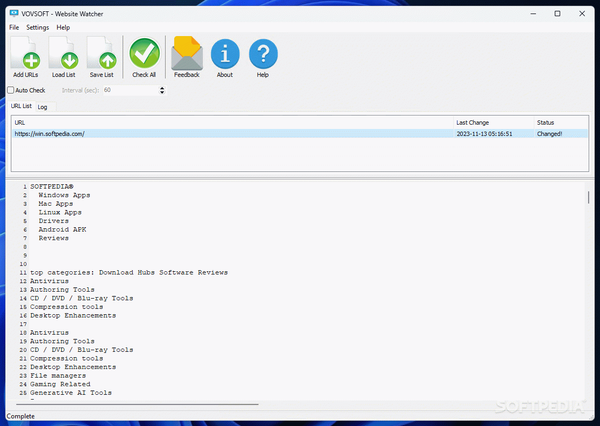Open the Settings menu
Image resolution: width=600 pixels, height=426 pixels.
coord(38,28)
